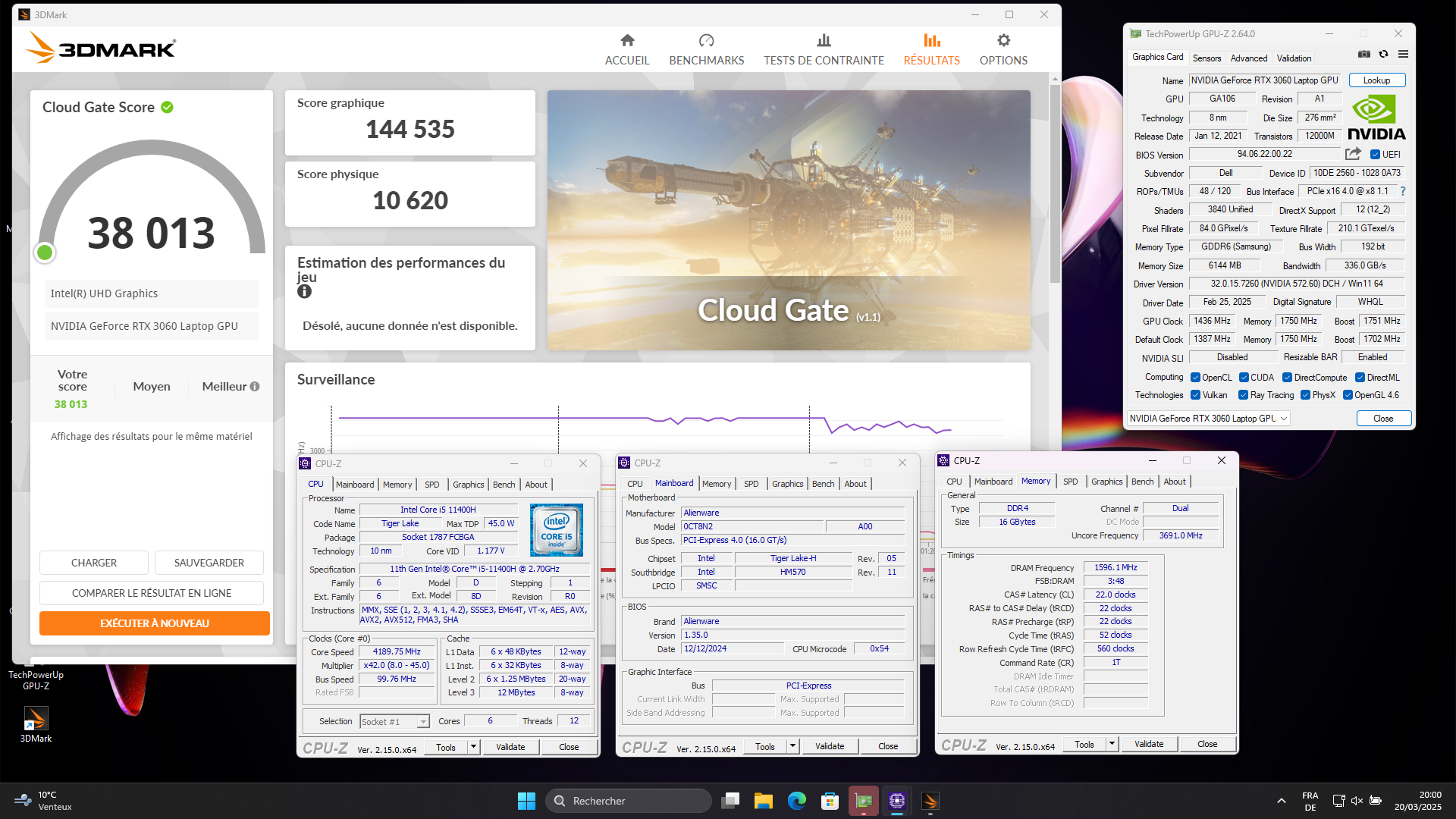The width and height of the screenshot is (1456, 819).
Task: Click the green validated checkmark beside Cloud Gate Score
Action: coord(167,108)
